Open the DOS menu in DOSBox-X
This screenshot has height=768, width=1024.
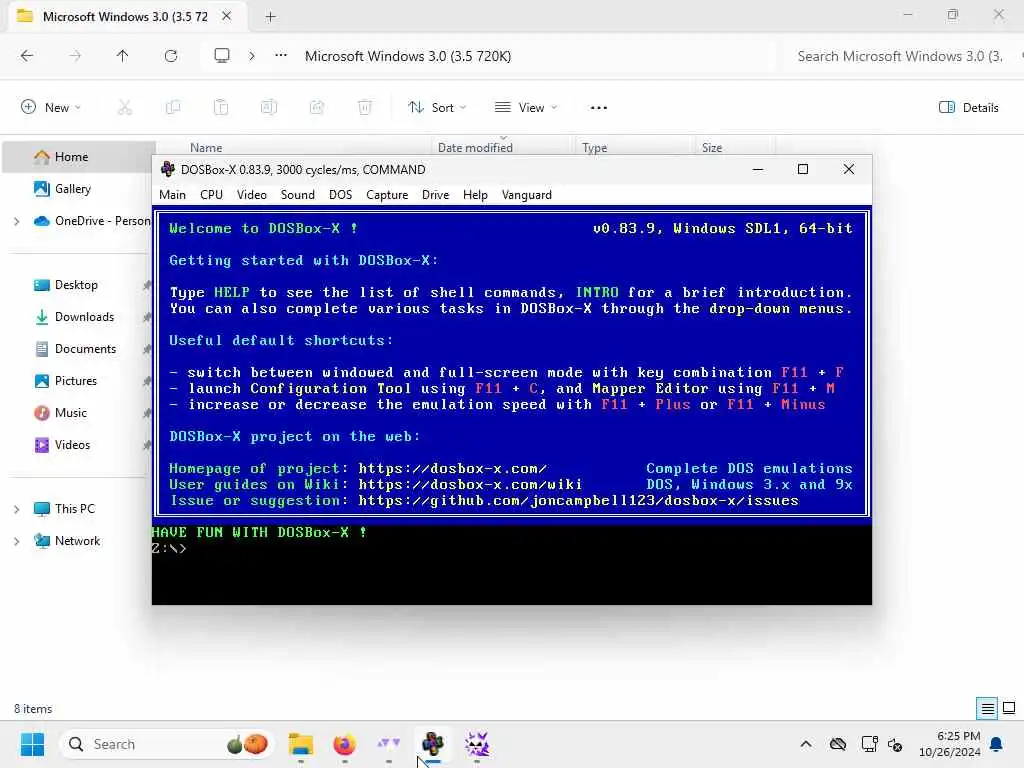(x=340, y=195)
